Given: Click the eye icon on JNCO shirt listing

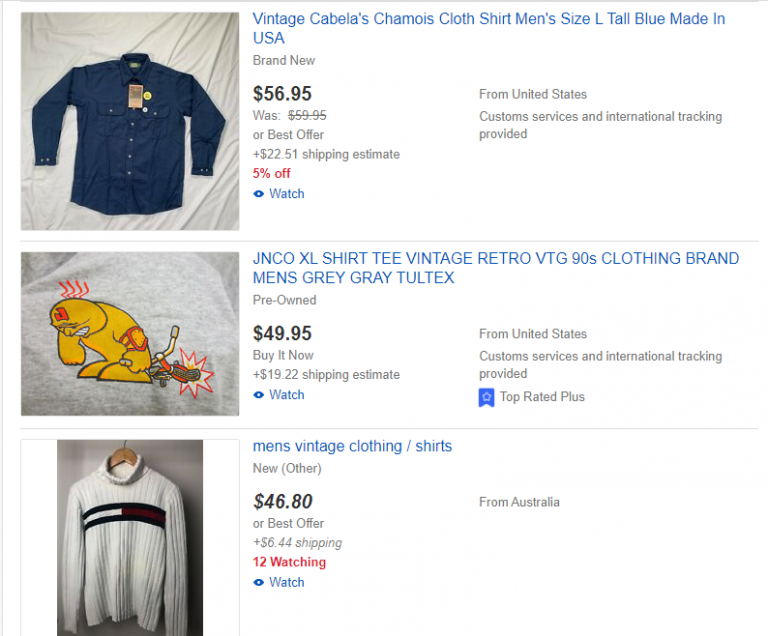Looking at the screenshot, I should tap(259, 395).
